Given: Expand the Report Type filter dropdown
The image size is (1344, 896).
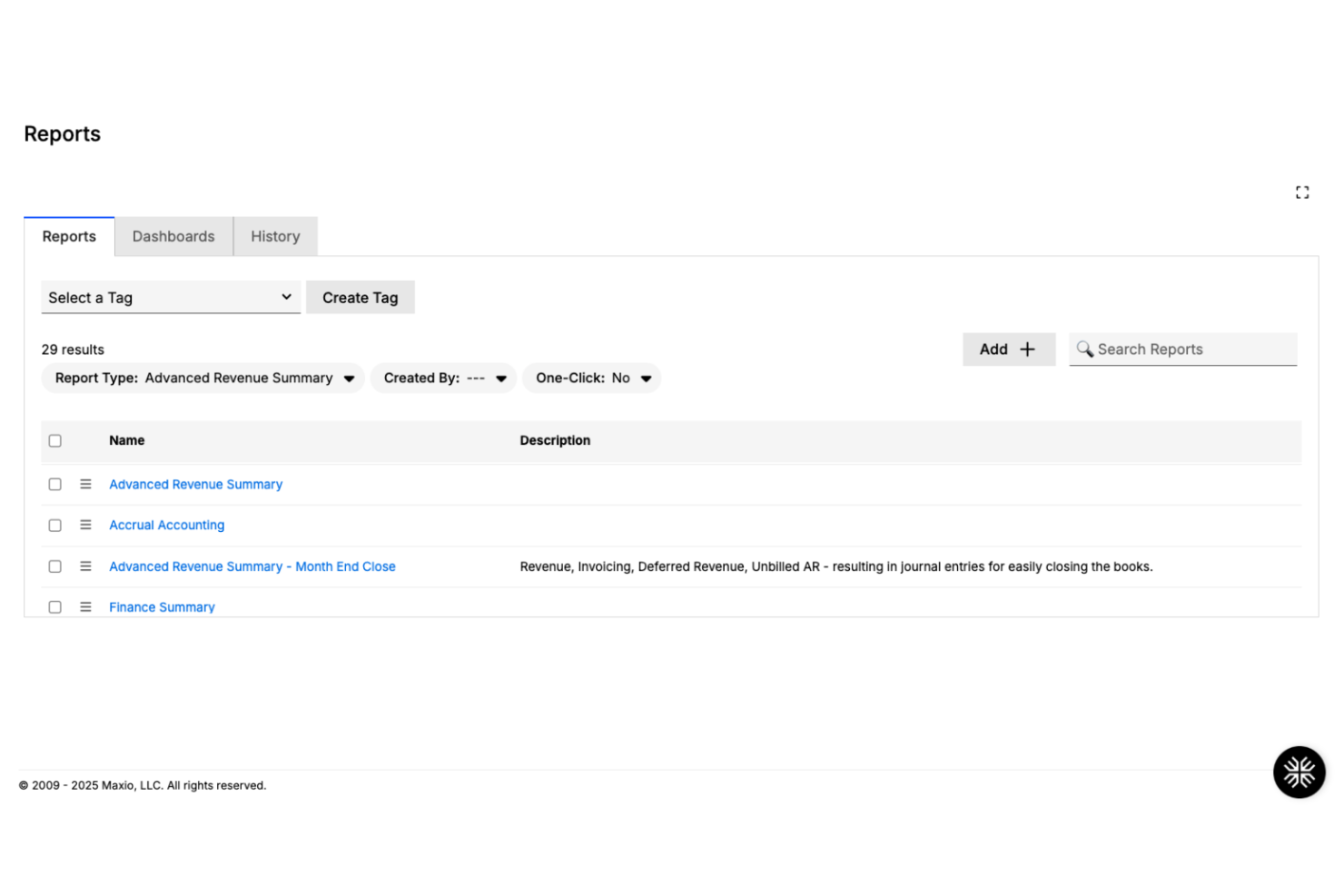Looking at the screenshot, I should [350, 379].
